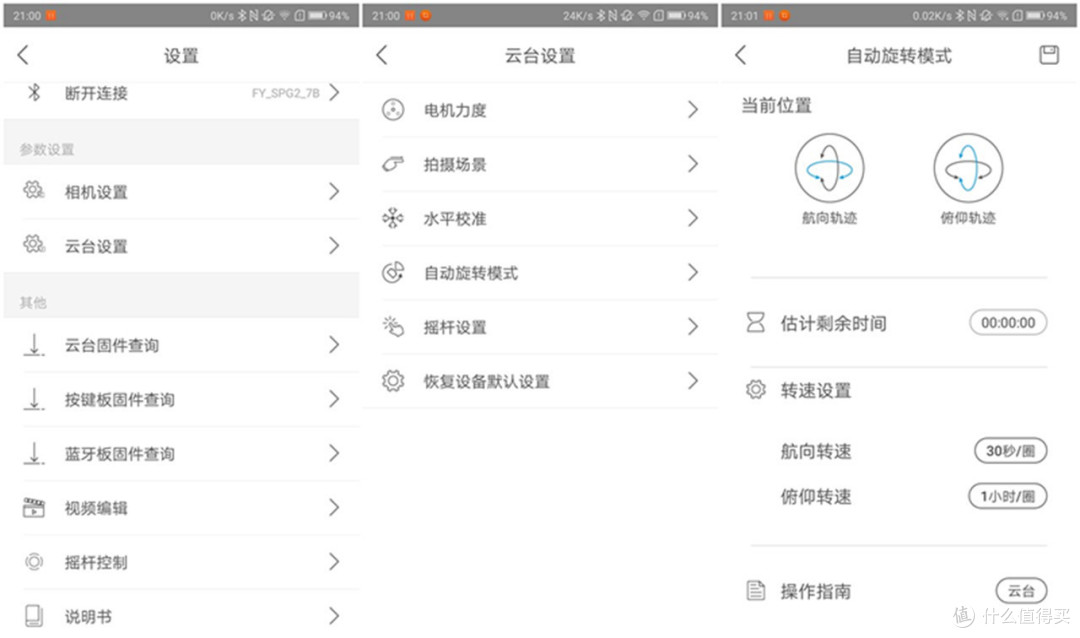Select the 航向轨迹 orbit icon
1080x638 pixels.
(829, 168)
